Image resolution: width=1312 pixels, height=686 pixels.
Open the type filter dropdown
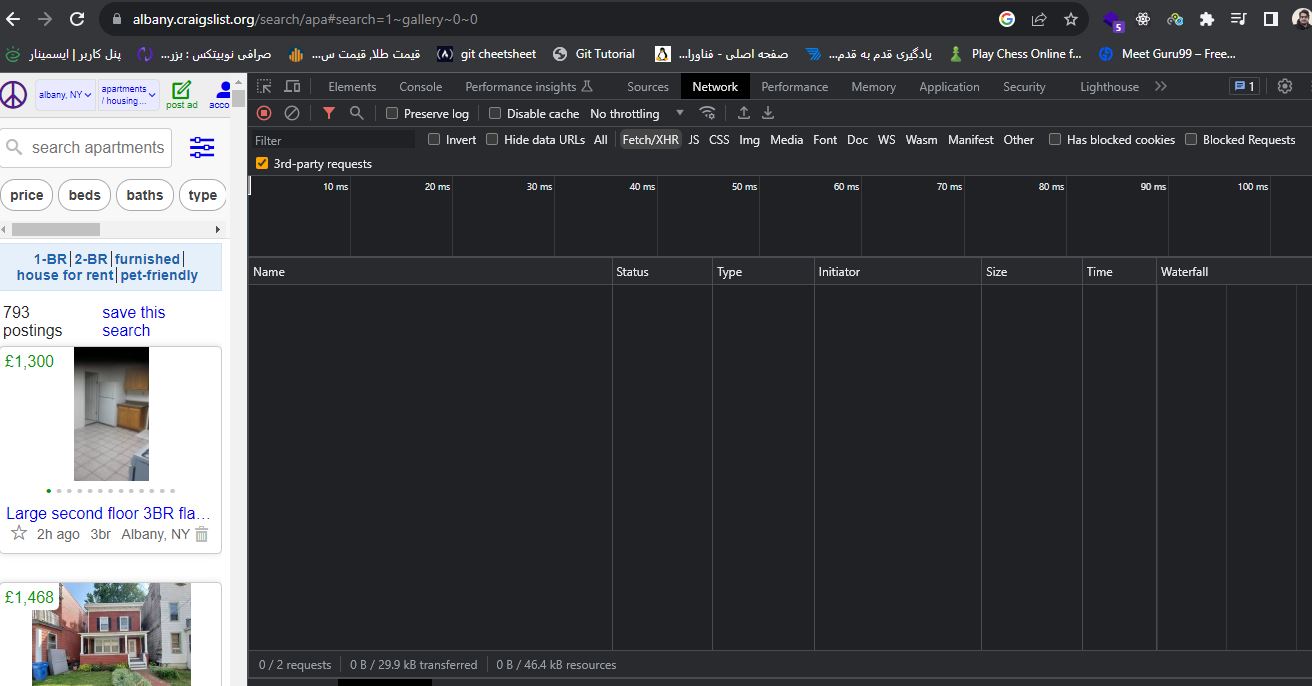point(203,195)
